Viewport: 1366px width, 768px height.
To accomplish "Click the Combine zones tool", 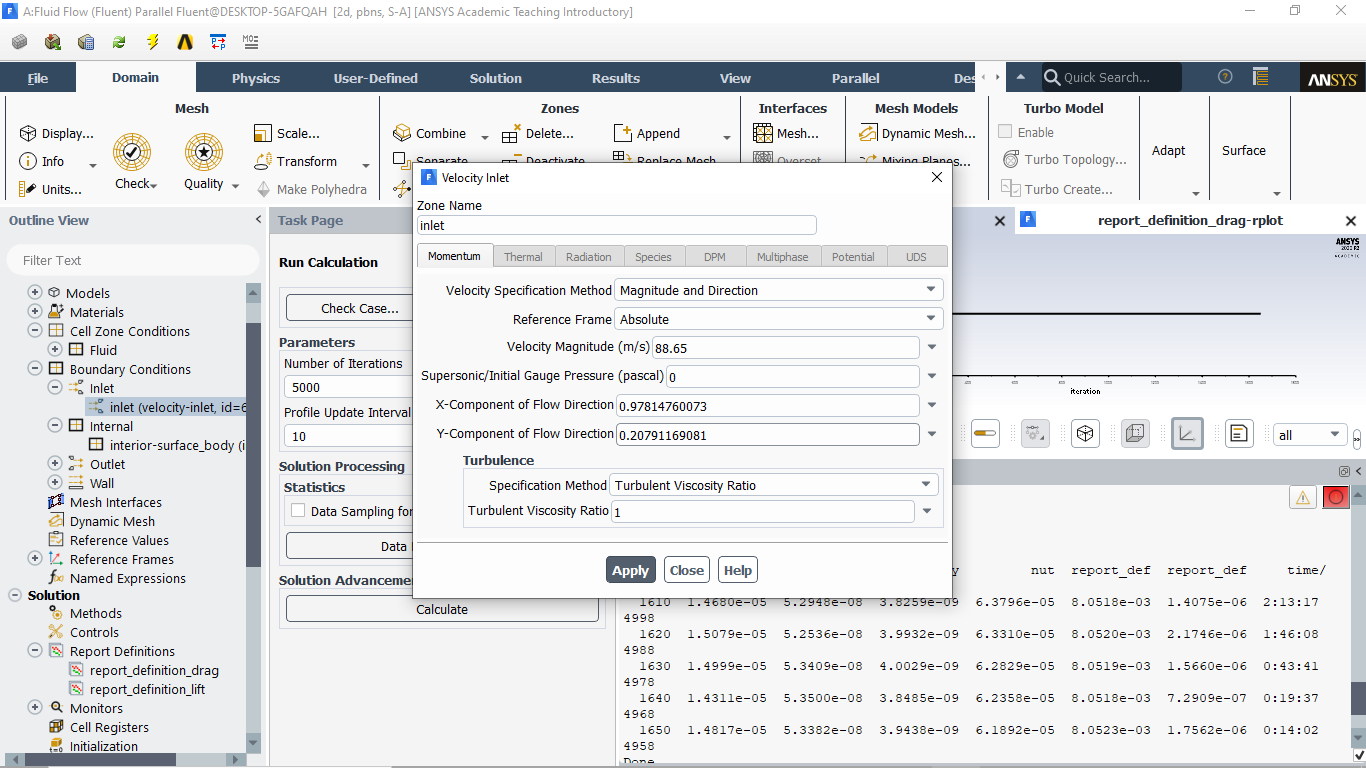I will (x=430, y=133).
